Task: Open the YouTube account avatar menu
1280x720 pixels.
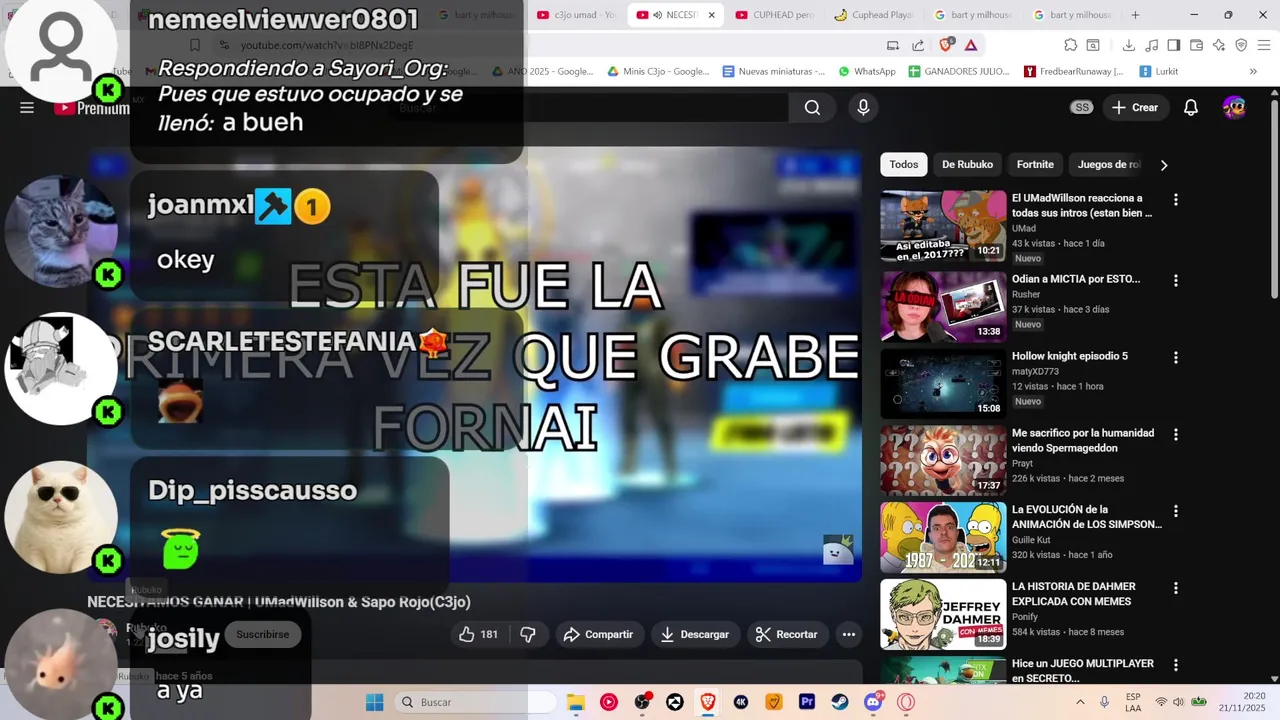Action: (1234, 108)
